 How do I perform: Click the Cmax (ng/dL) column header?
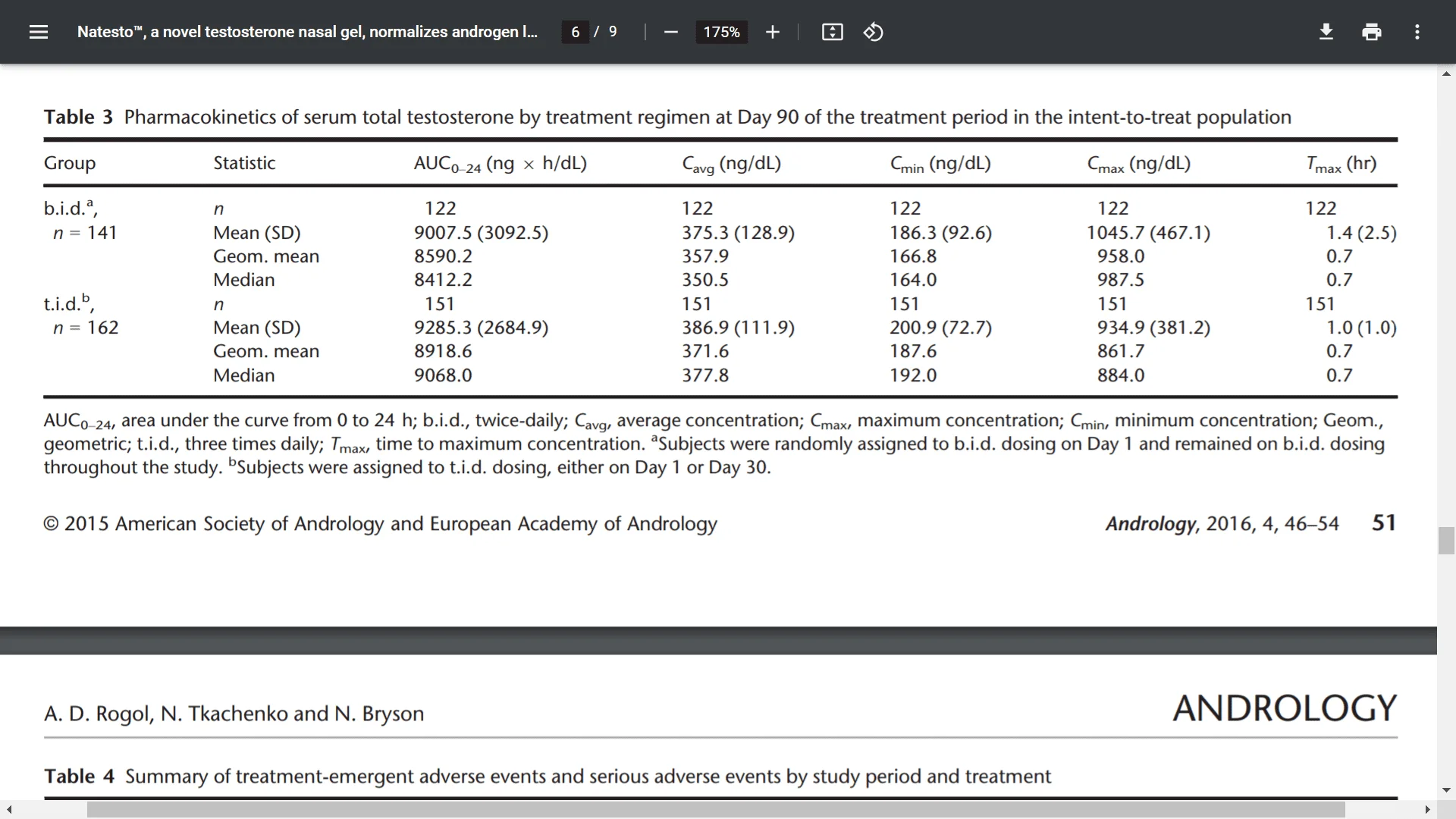(1138, 164)
